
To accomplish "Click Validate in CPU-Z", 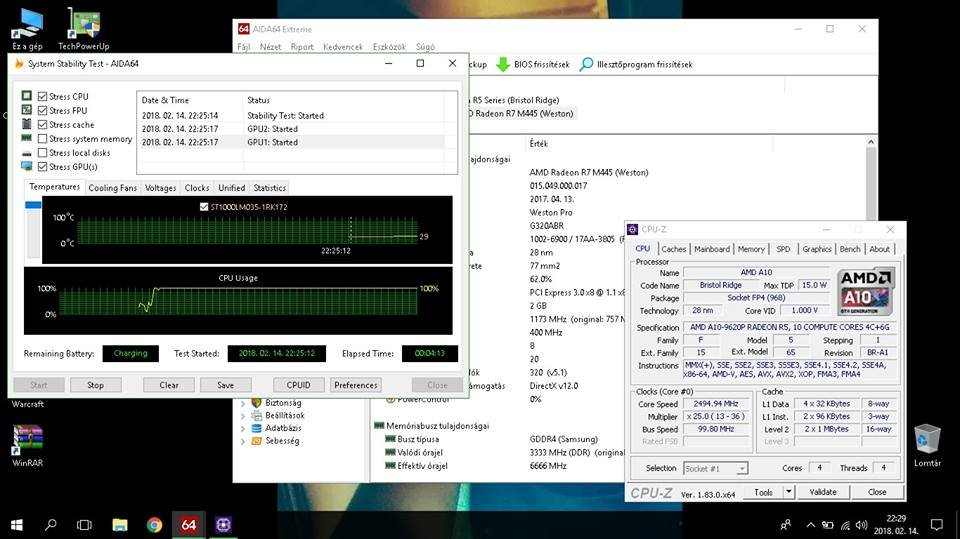I will (x=823, y=492).
